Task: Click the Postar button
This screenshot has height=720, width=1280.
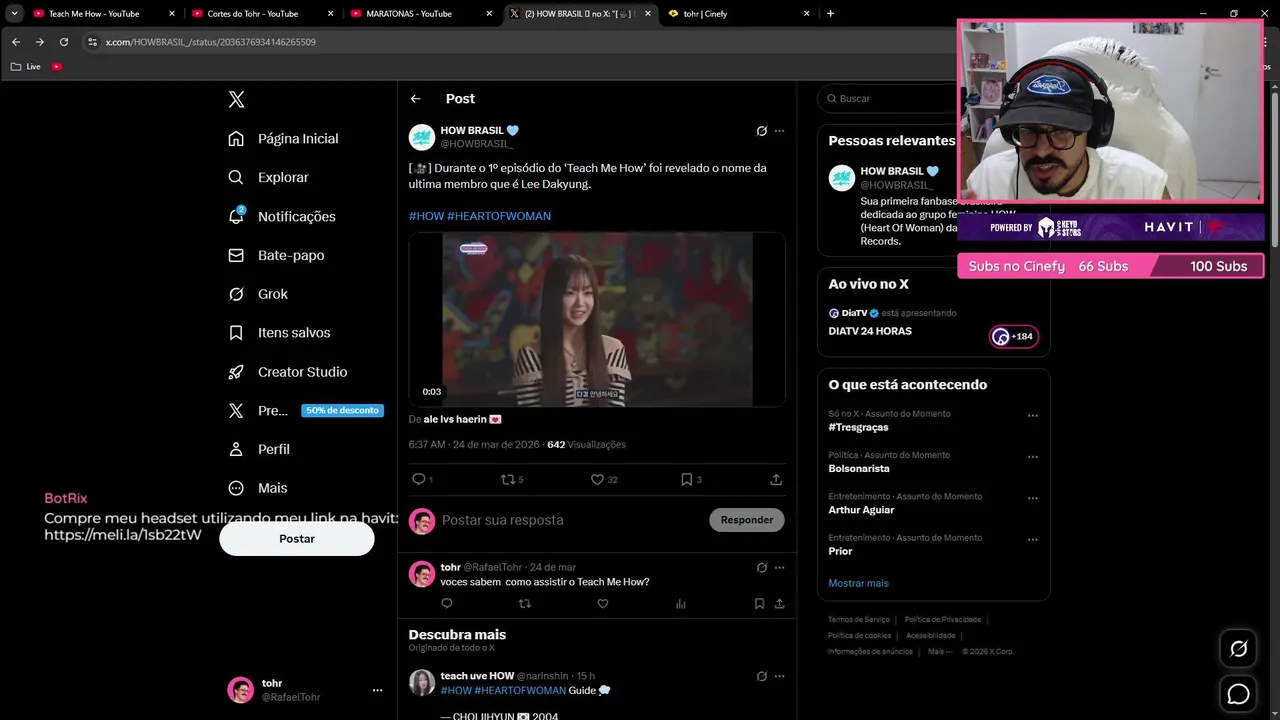Action: [x=297, y=539]
